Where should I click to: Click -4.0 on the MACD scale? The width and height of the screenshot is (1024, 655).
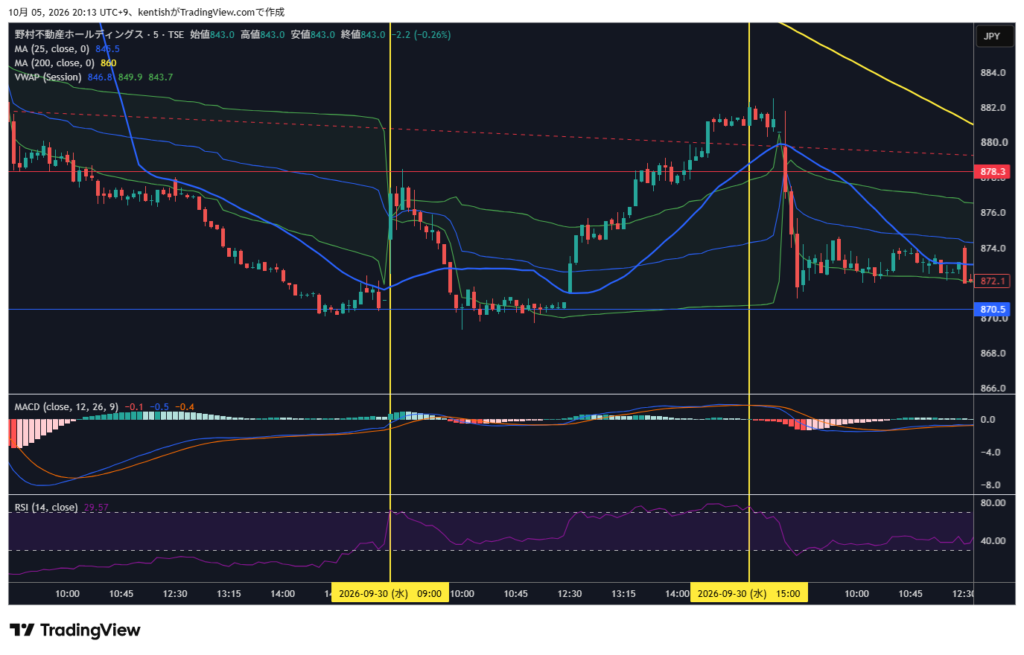[x=990, y=453]
